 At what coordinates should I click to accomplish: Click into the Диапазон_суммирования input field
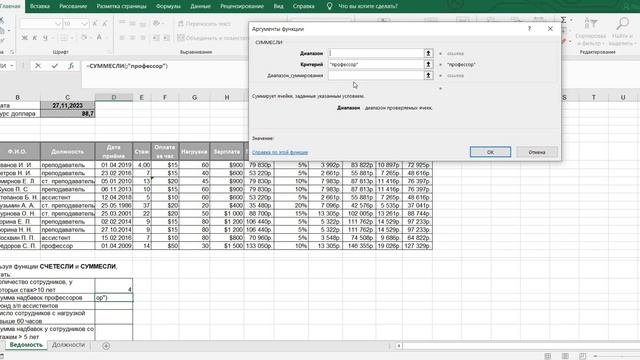[x=376, y=75]
